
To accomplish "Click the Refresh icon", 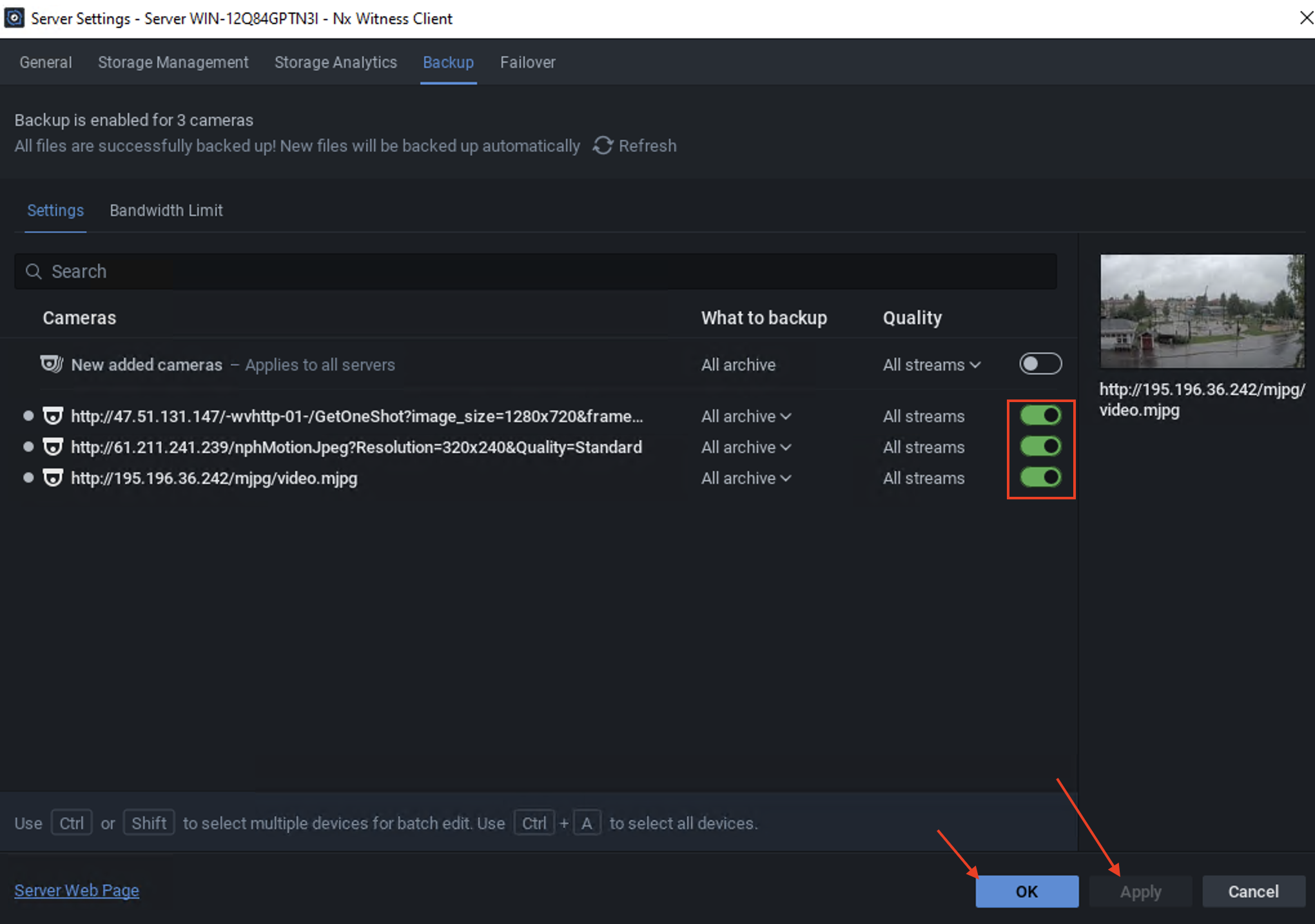I will point(603,146).
